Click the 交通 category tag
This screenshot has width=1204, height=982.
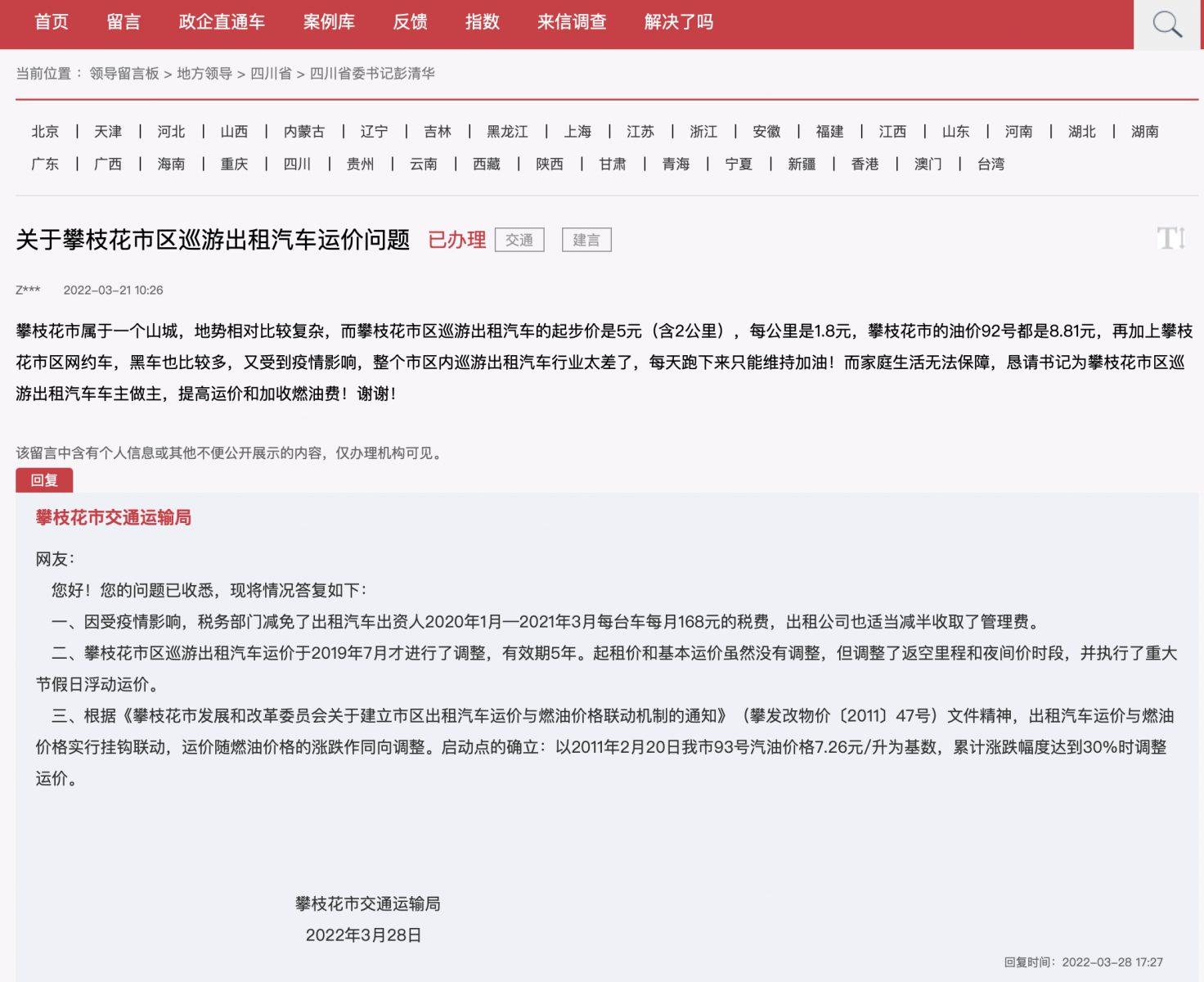[519, 240]
